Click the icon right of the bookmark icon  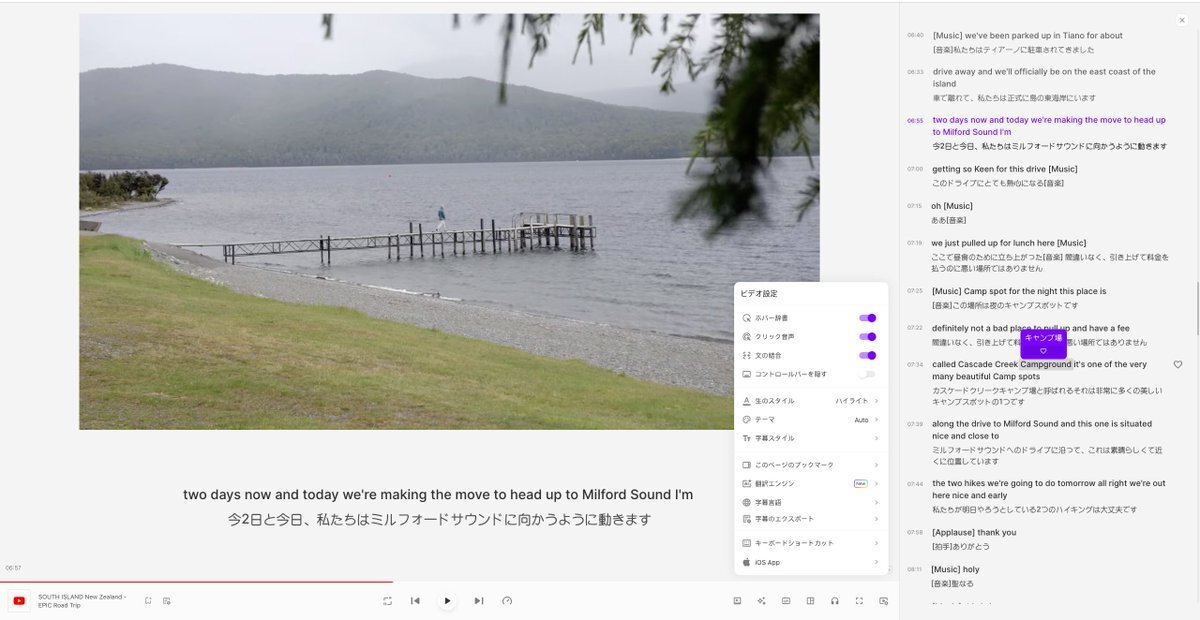tap(166, 601)
